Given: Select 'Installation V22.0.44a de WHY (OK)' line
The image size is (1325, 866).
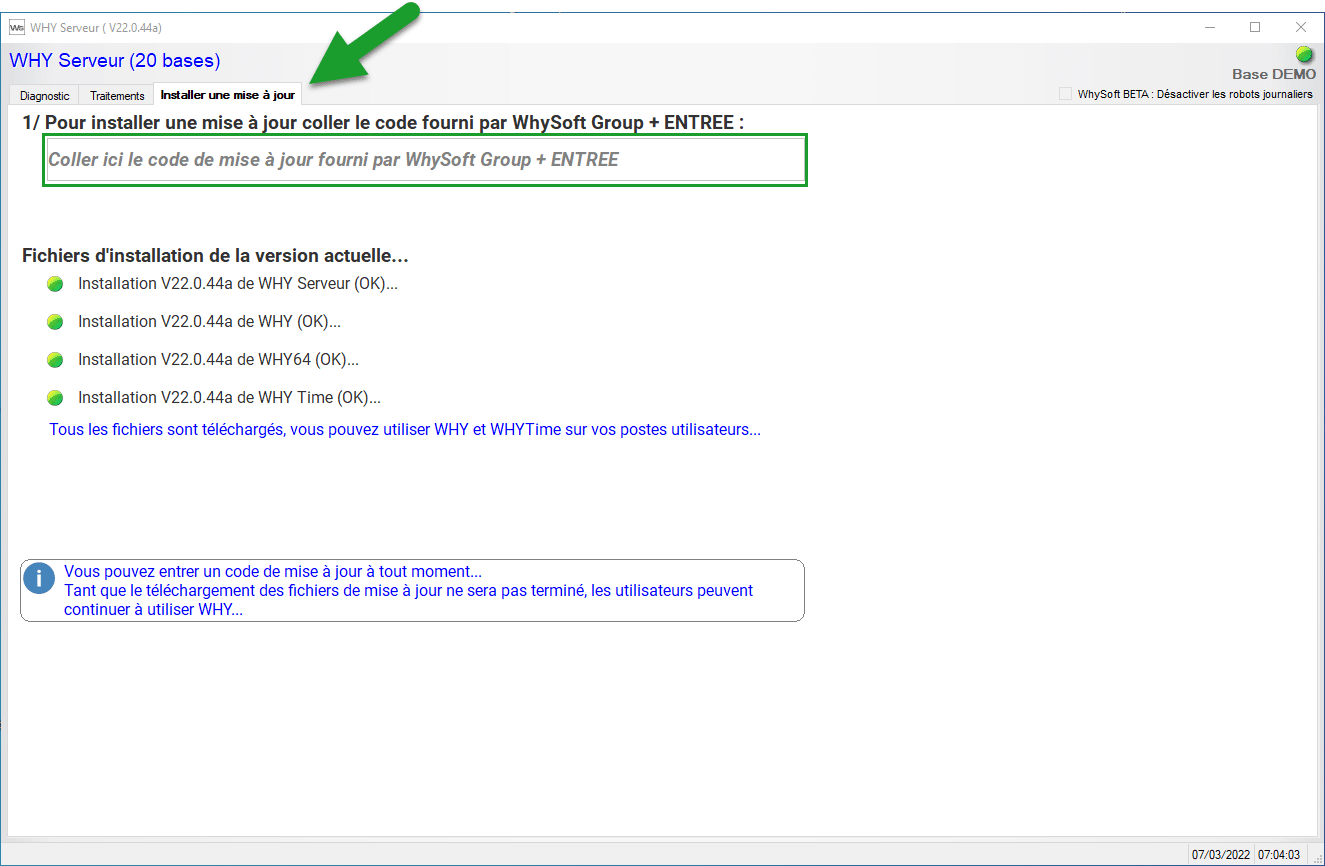Looking at the screenshot, I should [210, 322].
